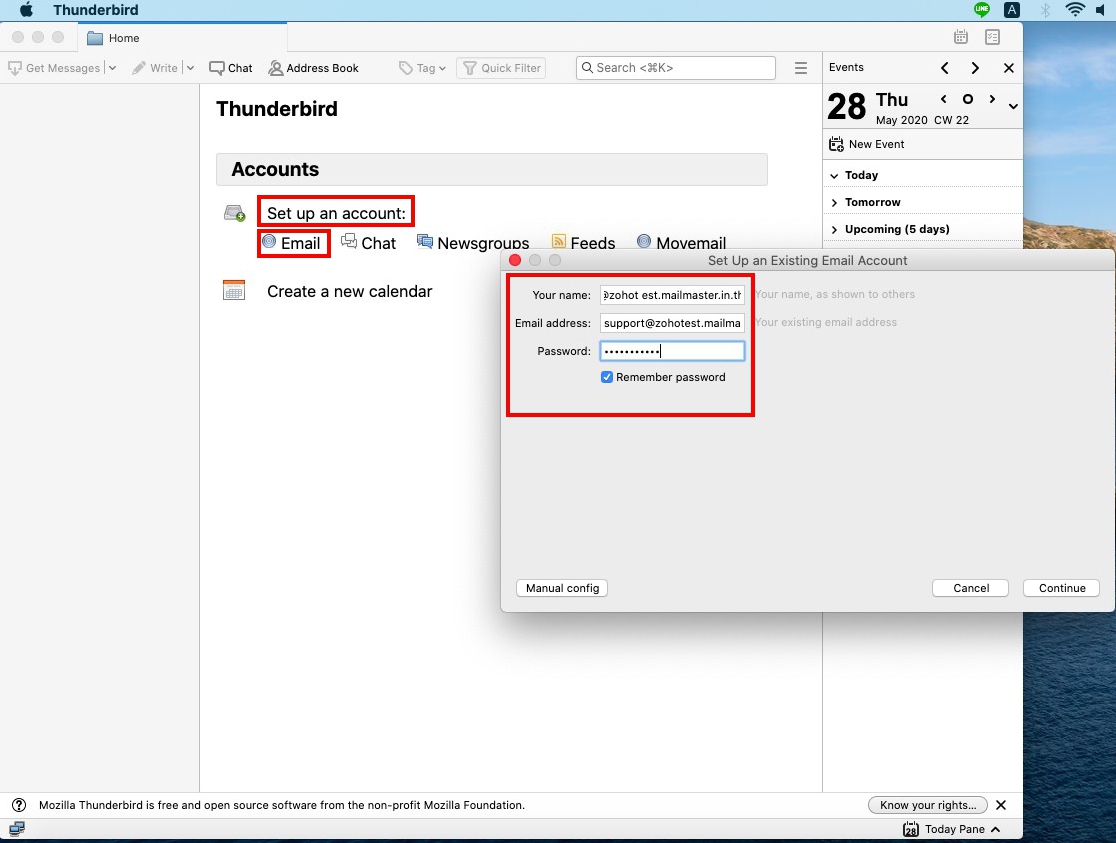Open the Thunderbird menu in menu bar
Image resolution: width=1116 pixels, height=843 pixels.
95,9
